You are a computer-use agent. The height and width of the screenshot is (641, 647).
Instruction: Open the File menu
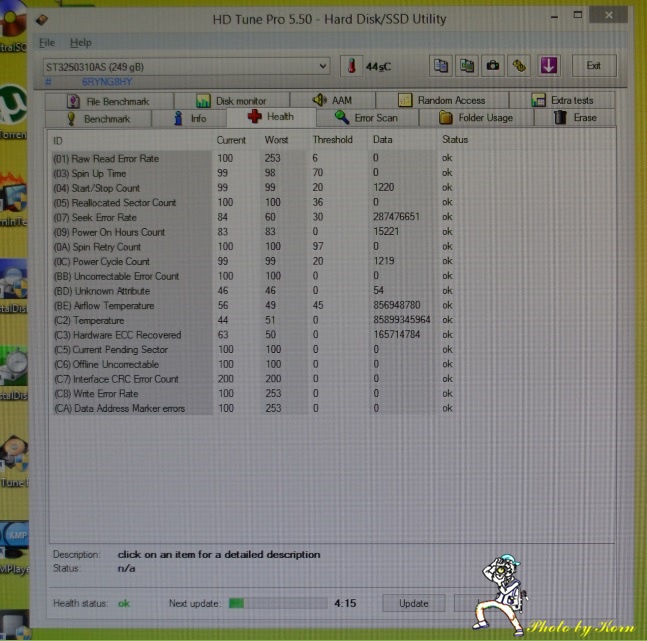[x=47, y=43]
